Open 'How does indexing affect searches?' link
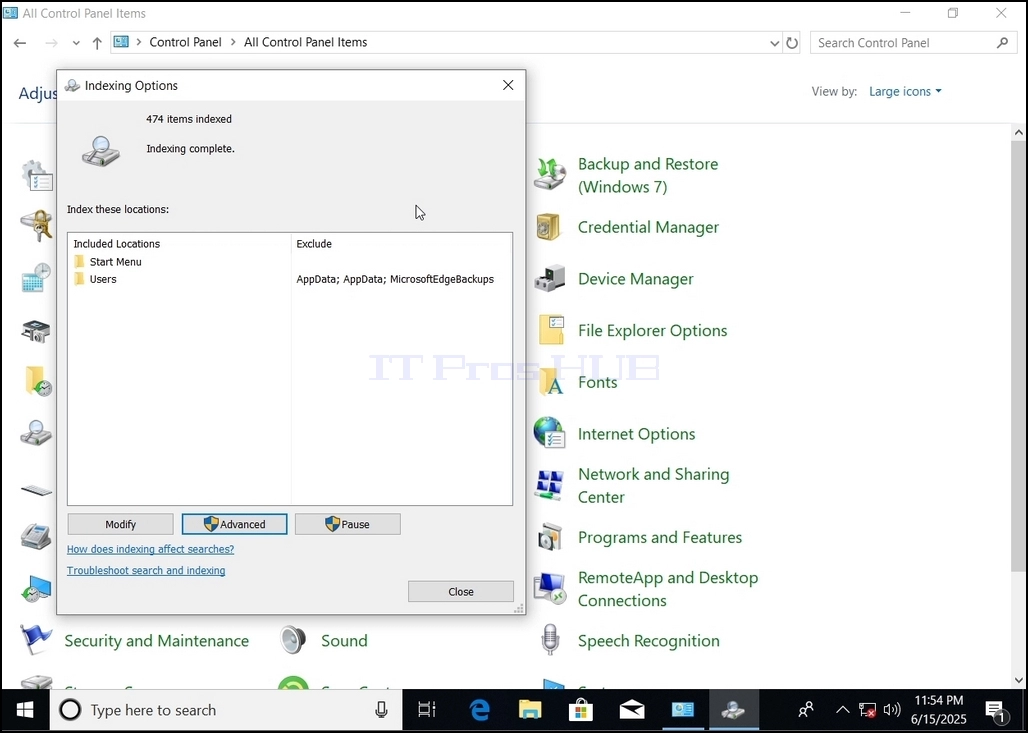The height and width of the screenshot is (733, 1028). [150, 549]
